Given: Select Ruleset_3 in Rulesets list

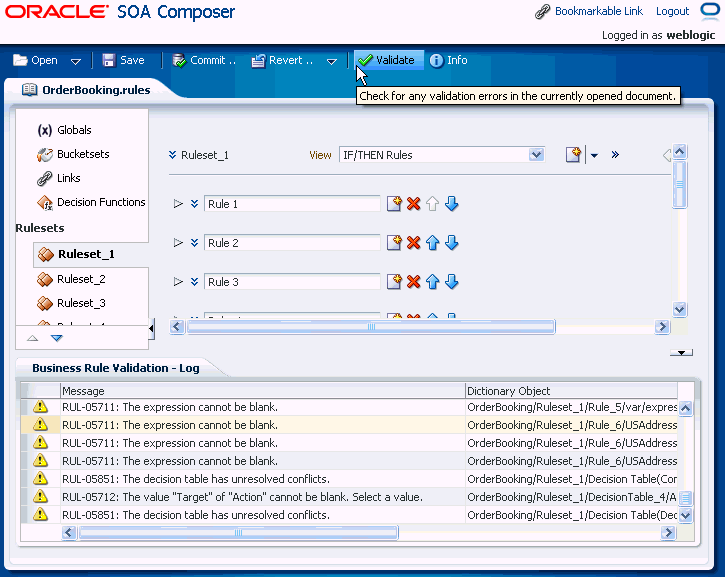Looking at the screenshot, I should [x=72, y=303].
